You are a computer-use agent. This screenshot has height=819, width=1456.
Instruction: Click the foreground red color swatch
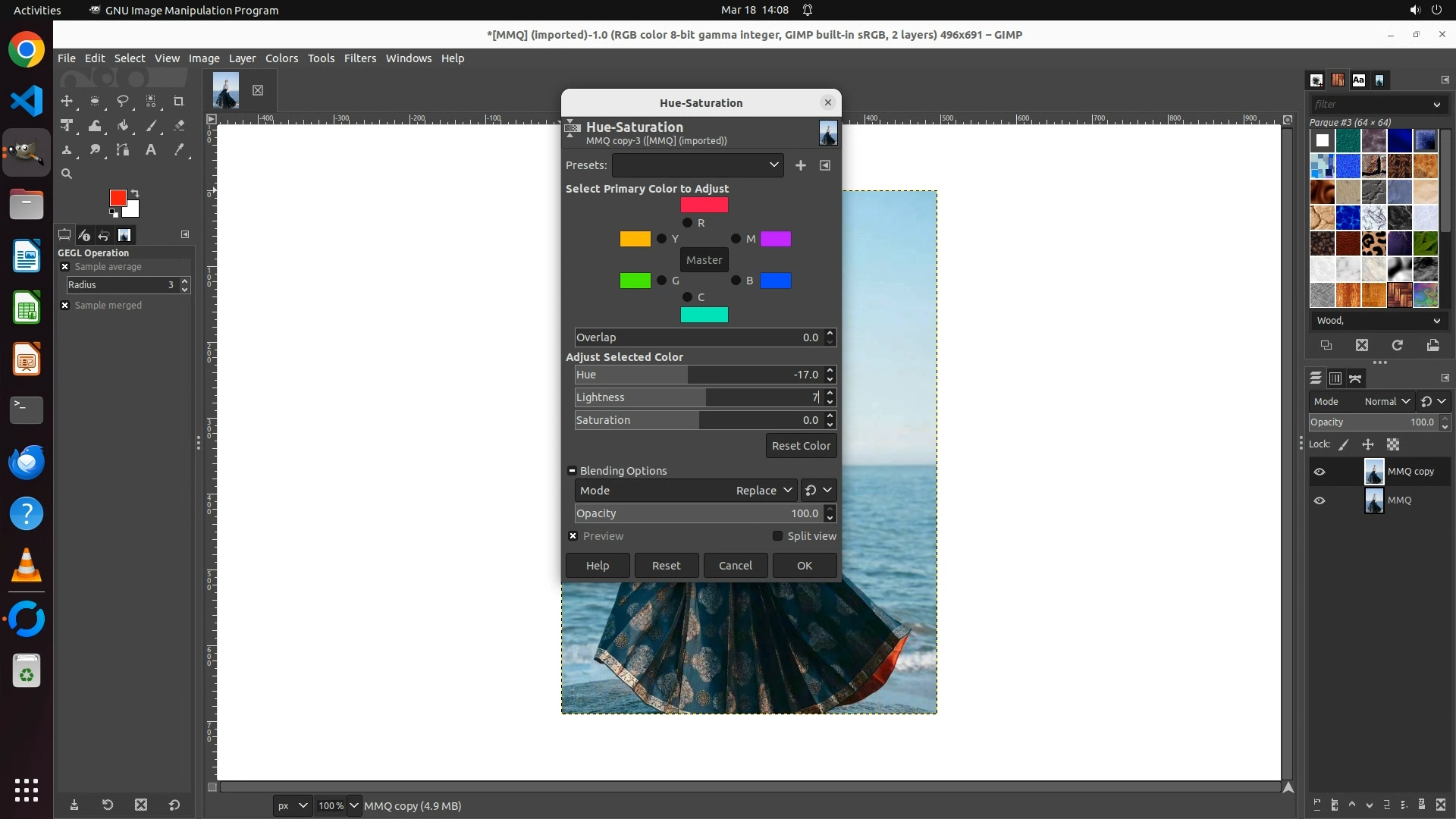click(x=117, y=198)
